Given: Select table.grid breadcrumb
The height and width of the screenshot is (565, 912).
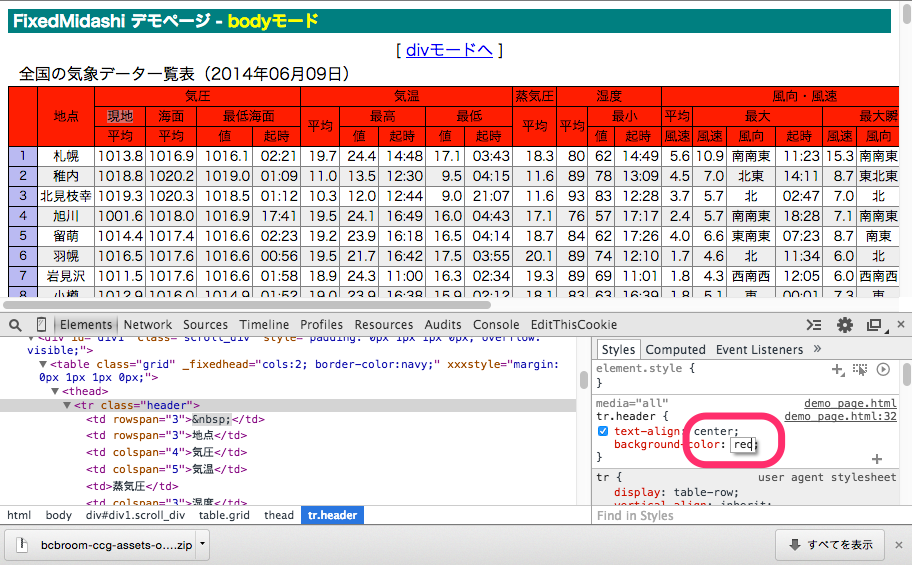Looking at the screenshot, I should click(x=224, y=515).
